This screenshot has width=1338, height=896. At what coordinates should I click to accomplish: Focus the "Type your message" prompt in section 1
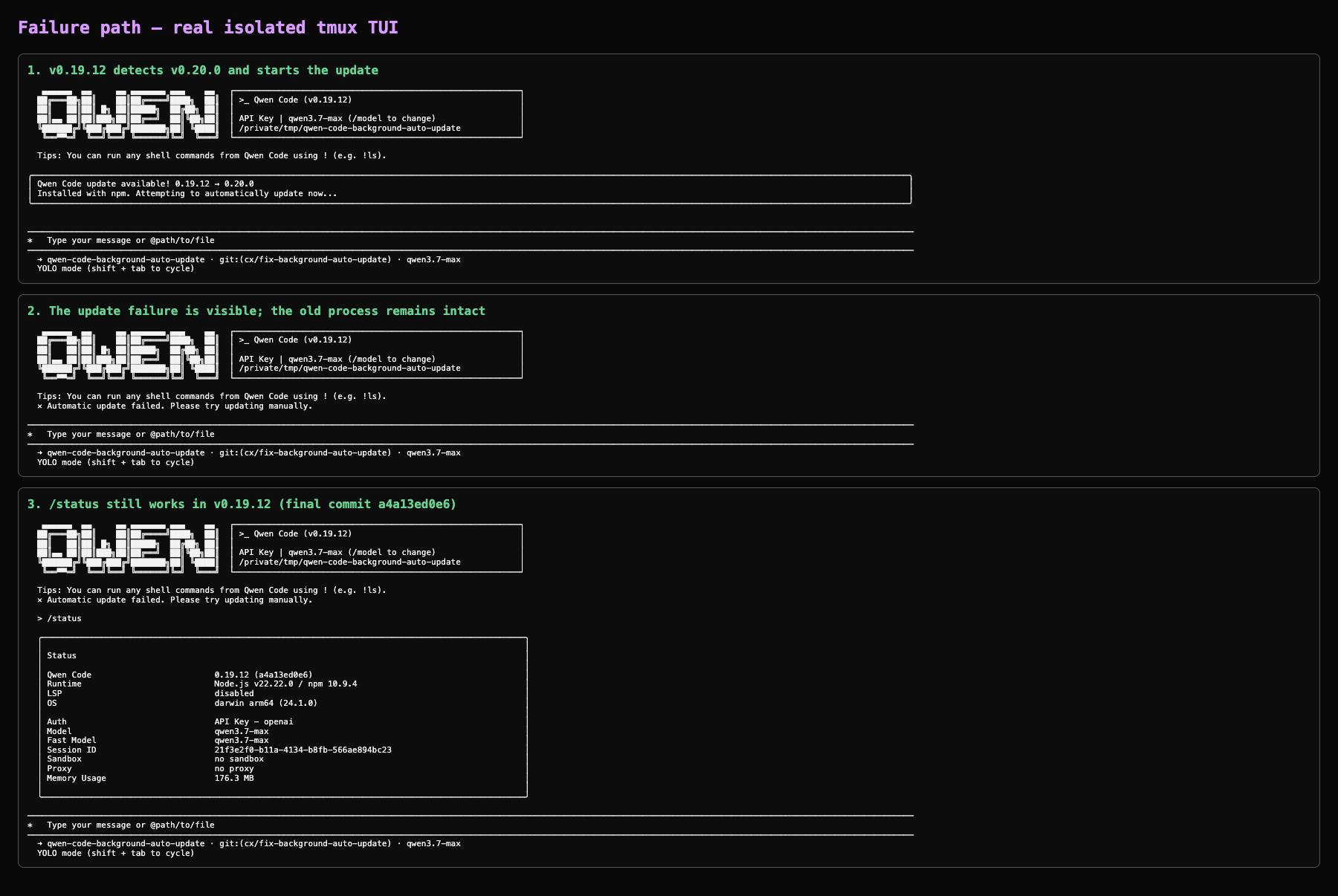pyautogui.click(x=471, y=241)
